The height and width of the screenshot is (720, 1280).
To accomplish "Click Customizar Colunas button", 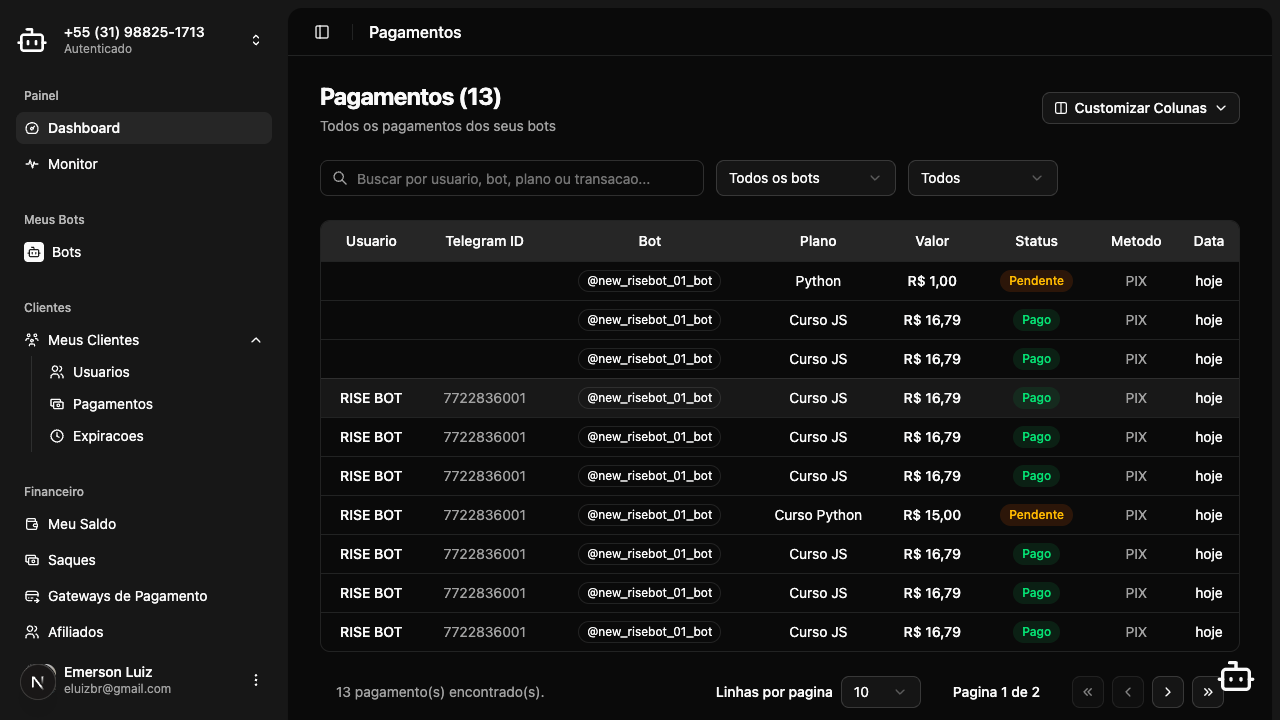I will (1141, 108).
